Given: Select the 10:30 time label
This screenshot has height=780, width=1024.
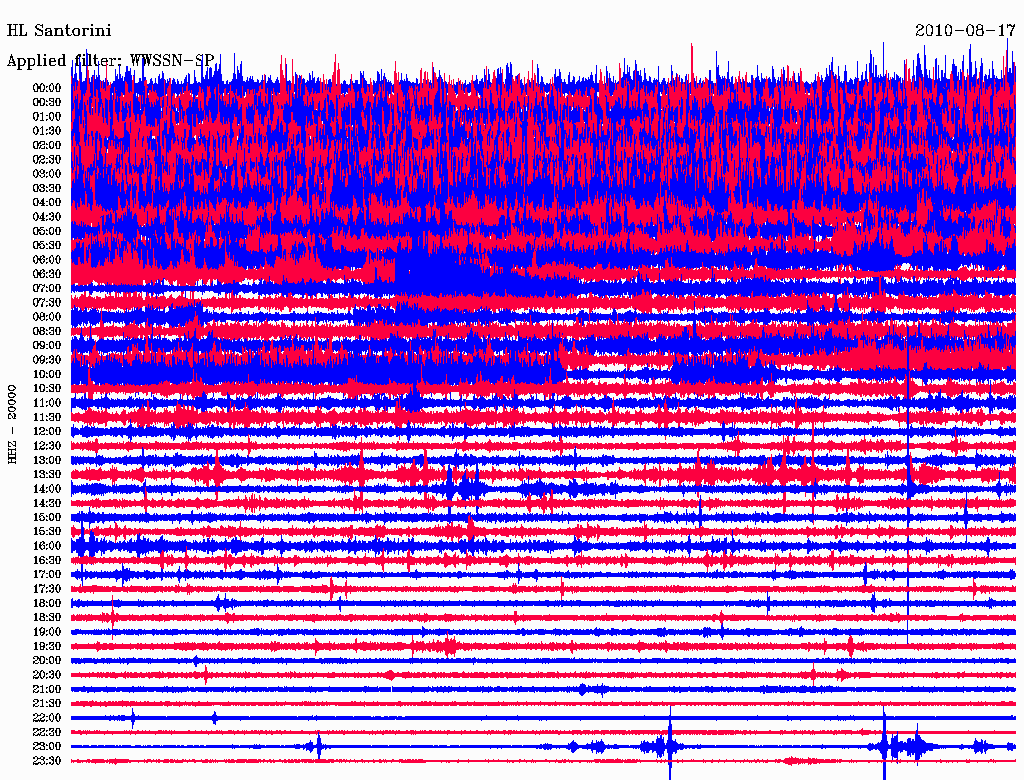Looking at the screenshot, I should (47, 389).
